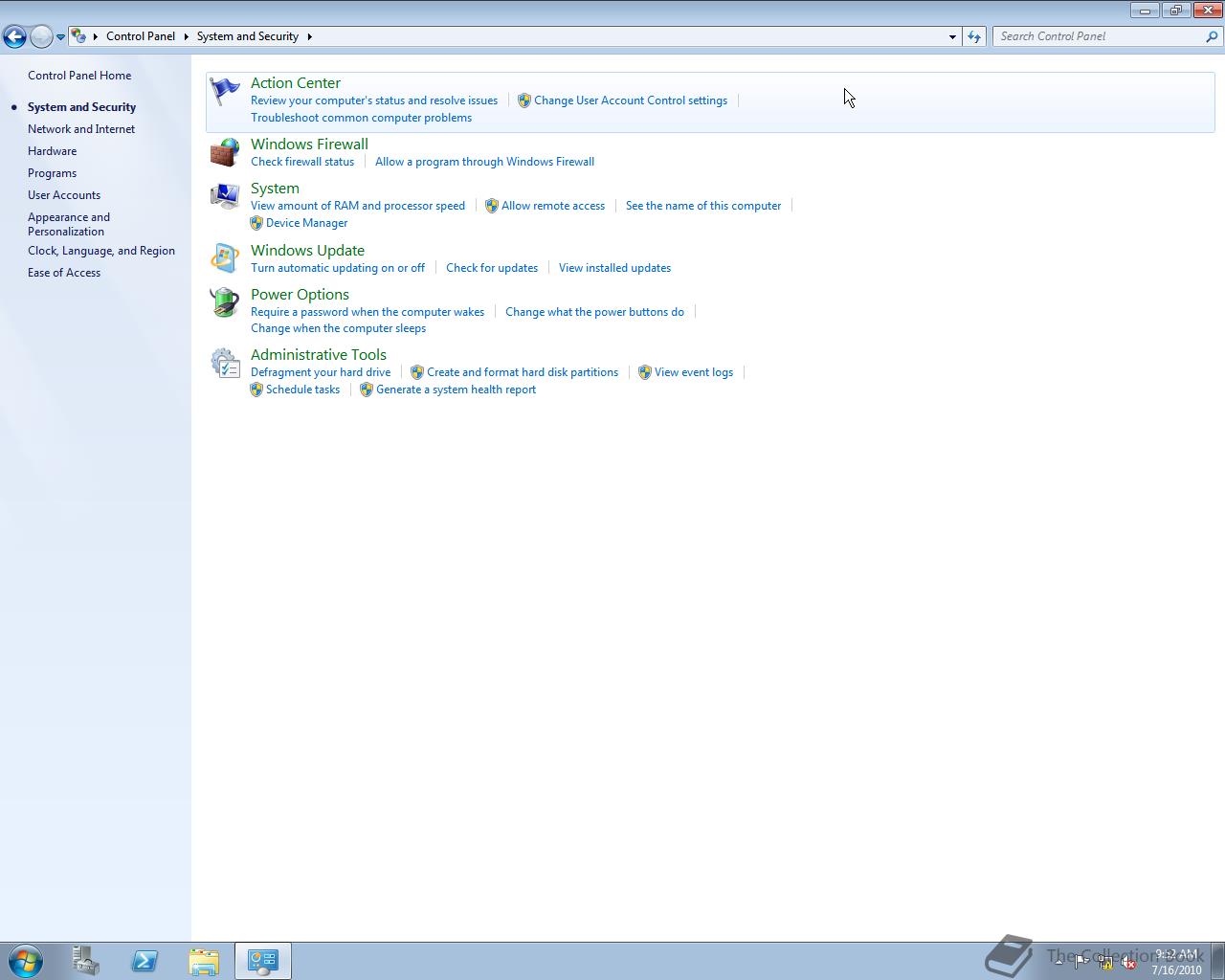Image resolution: width=1225 pixels, height=980 pixels.
Task: Open Device Manager link
Action: tap(307, 223)
